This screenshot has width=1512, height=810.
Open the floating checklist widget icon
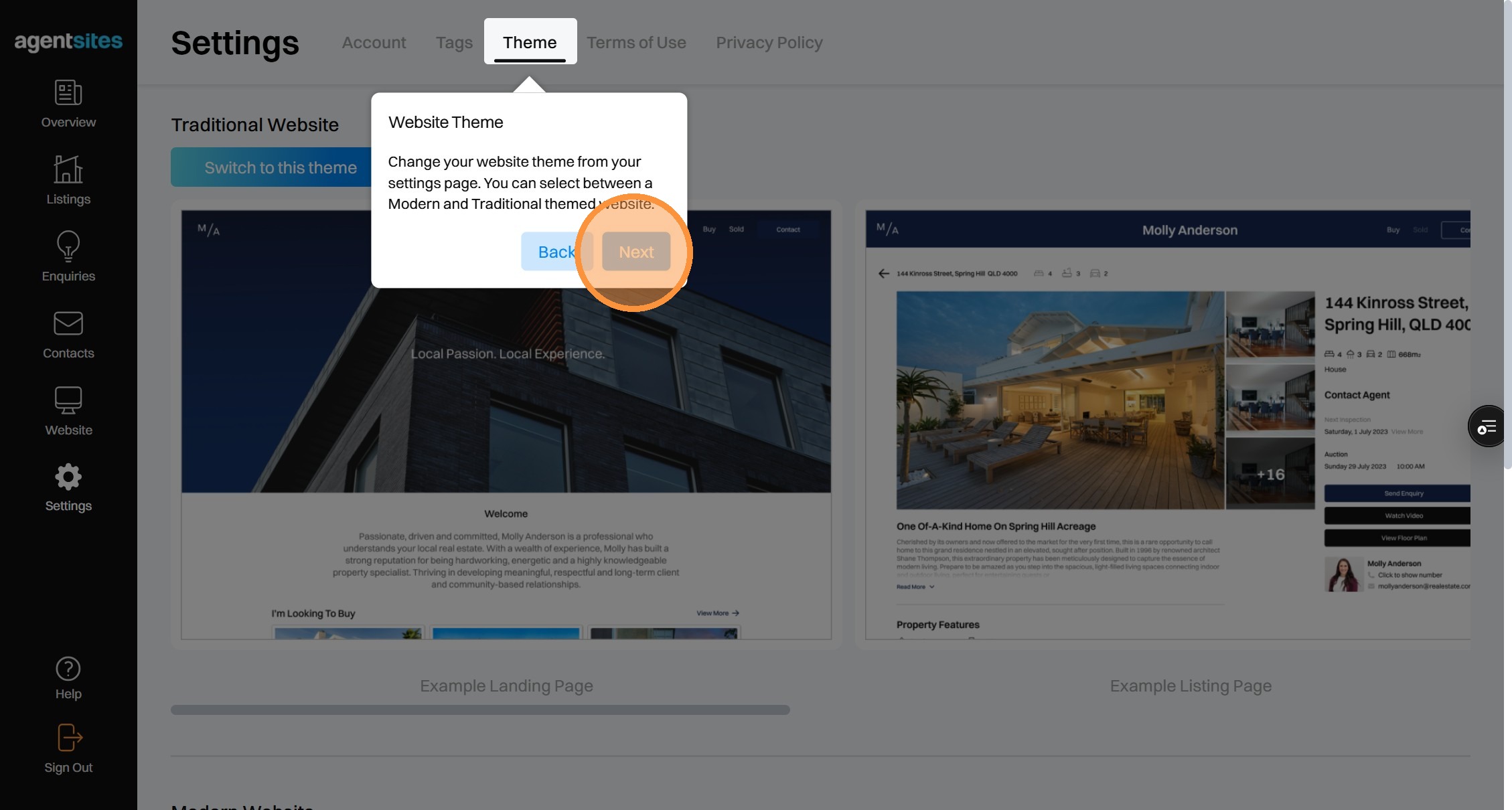click(x=1487, y=426)
